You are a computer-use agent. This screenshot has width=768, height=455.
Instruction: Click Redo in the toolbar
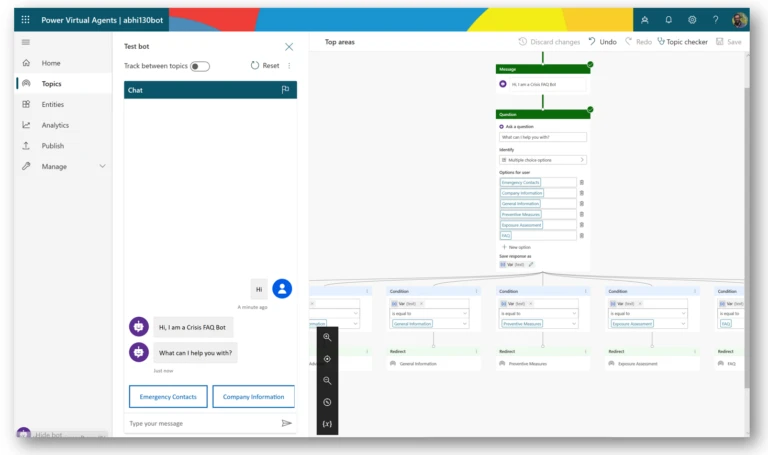tap(638, 42)
